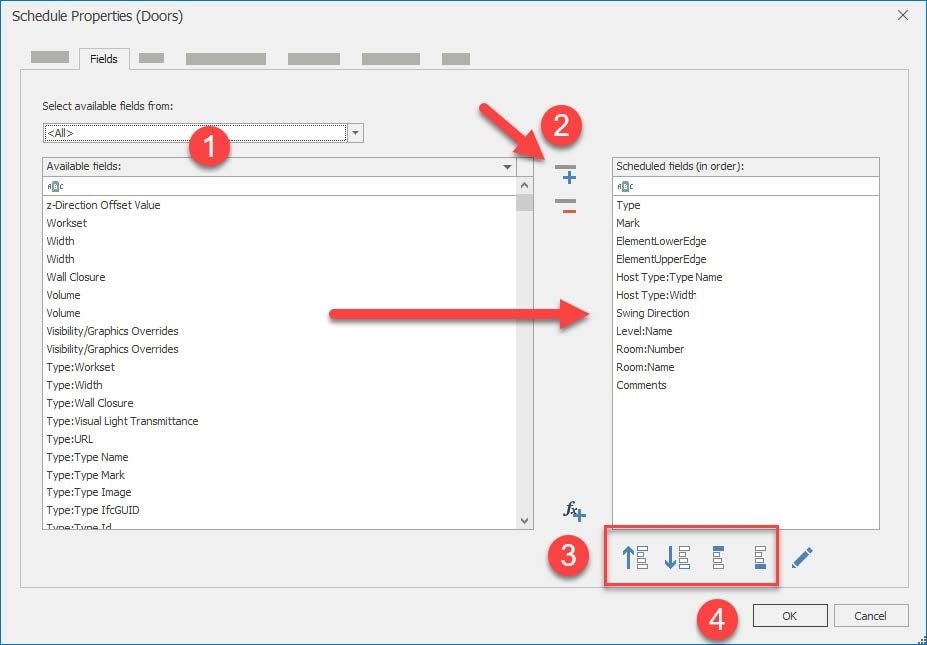This screenshot has height=645, width=927.
Task: Switch to the Fields tab
Action: 103,59
